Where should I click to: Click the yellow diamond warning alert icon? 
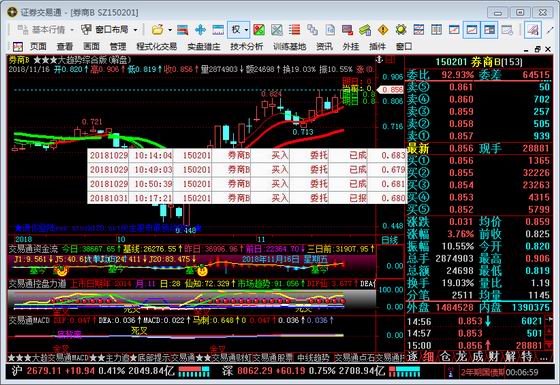[383, 30]
